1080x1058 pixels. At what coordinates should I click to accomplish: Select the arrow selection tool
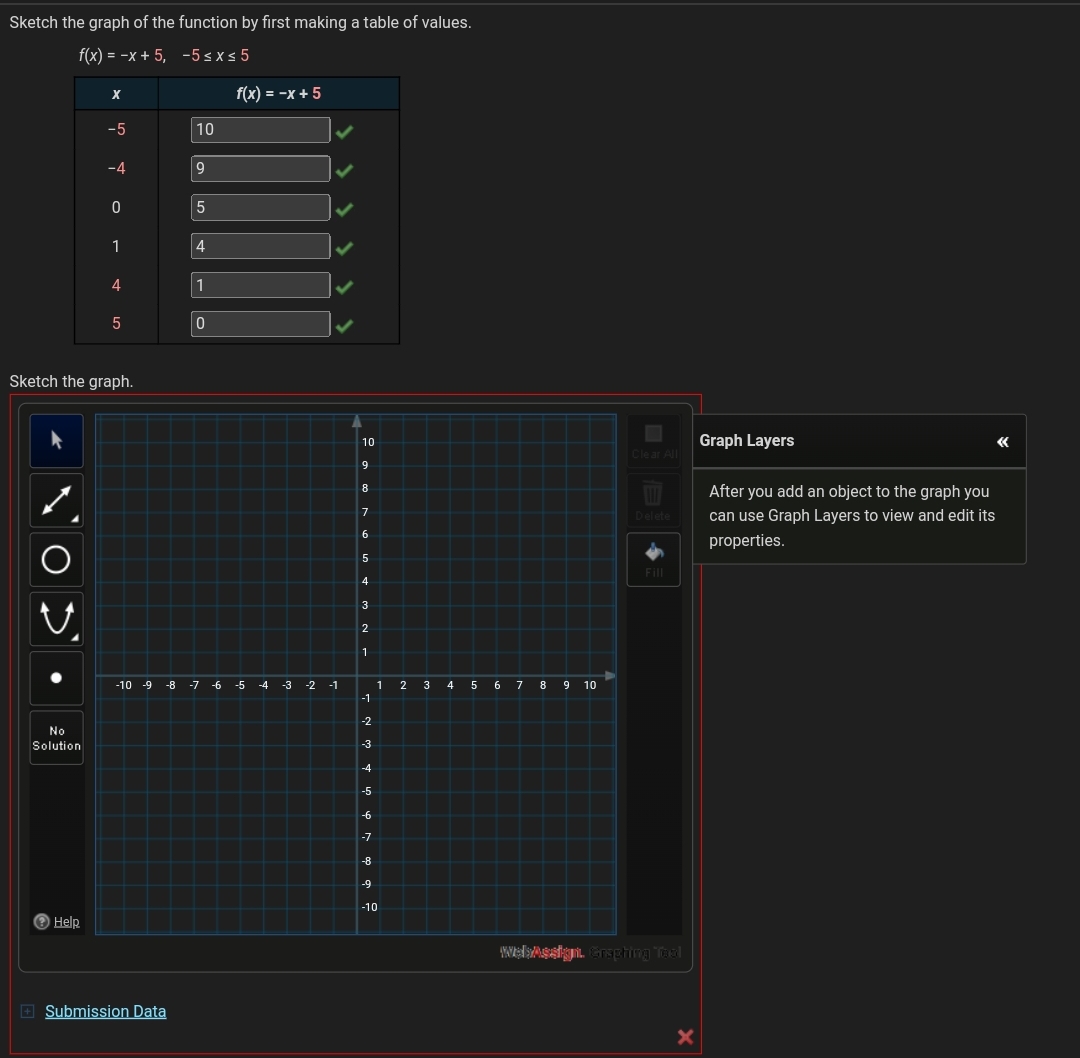coord(56,440)
